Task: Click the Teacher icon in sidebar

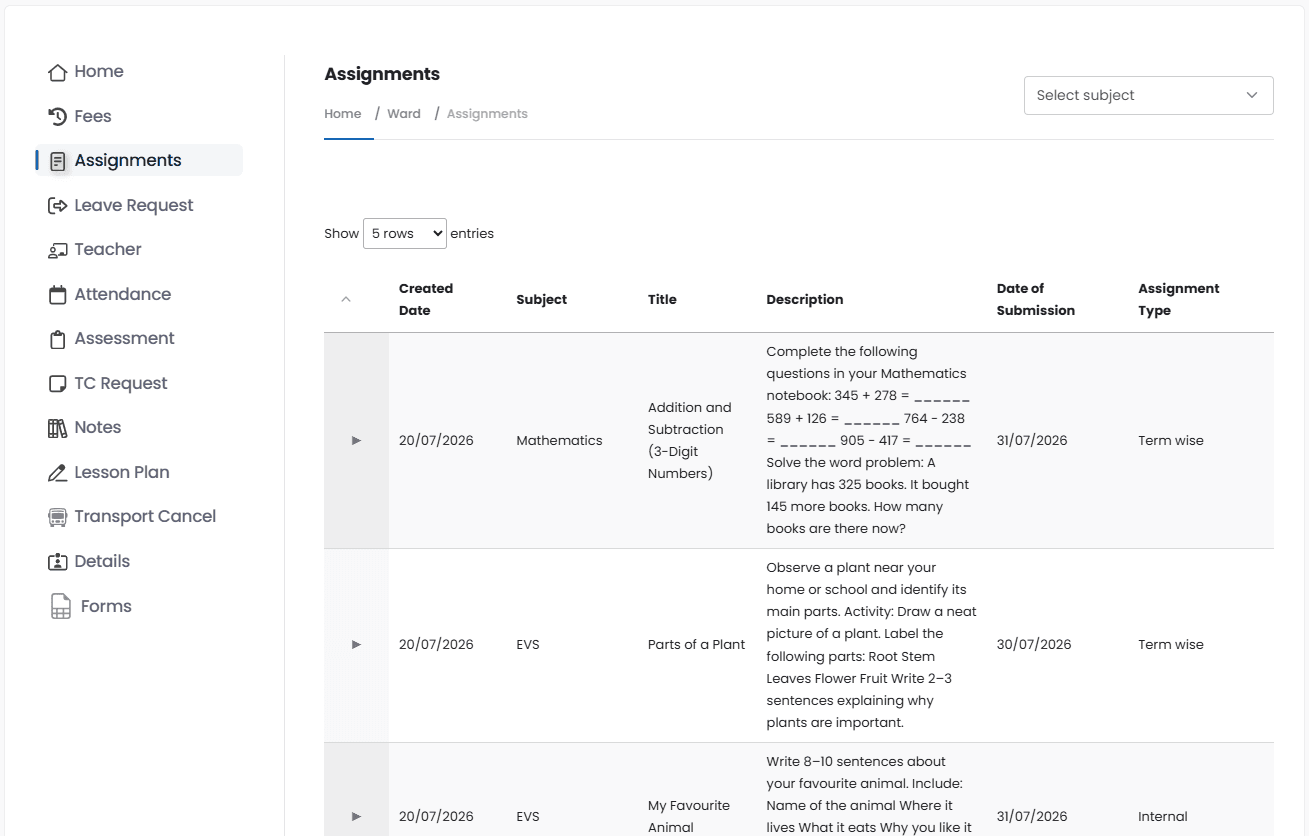Action: 58,250
